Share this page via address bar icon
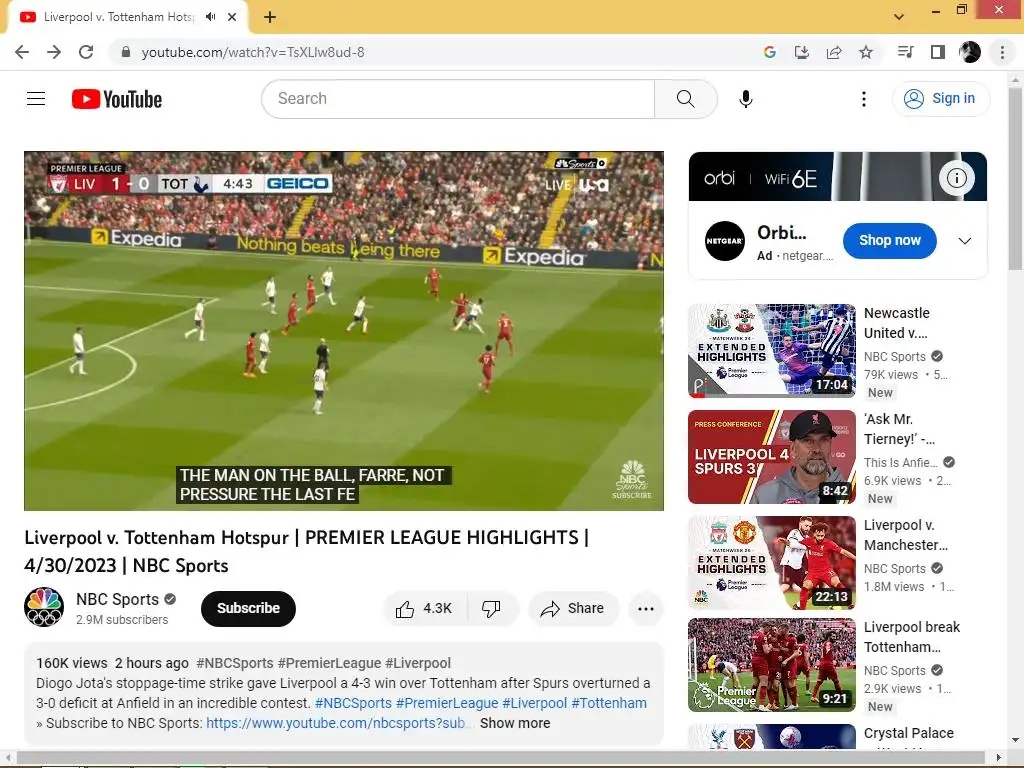The width and height of the screenshot is (1024, 768). coord(834,52)
